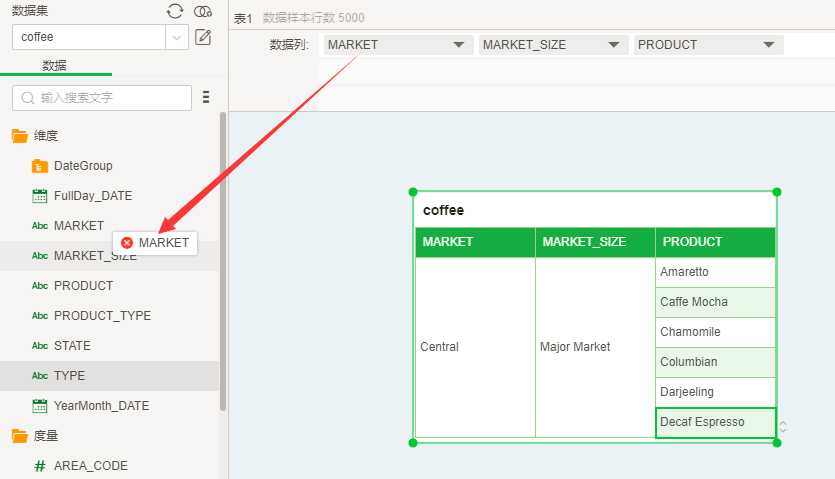Viewport: 835px width, 479px height.
Task: Select the PRODUCT_TYPE field
Action: point(102,316)
